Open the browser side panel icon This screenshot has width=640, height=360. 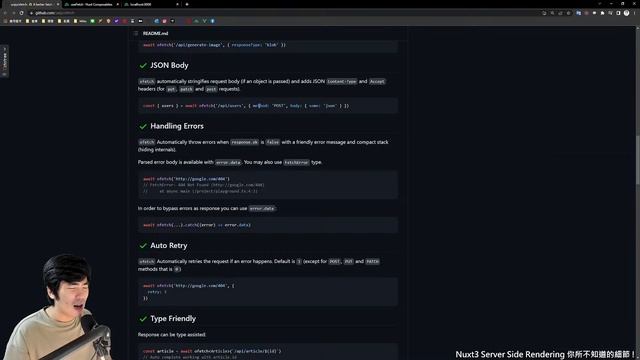click(x=618, y=13)
